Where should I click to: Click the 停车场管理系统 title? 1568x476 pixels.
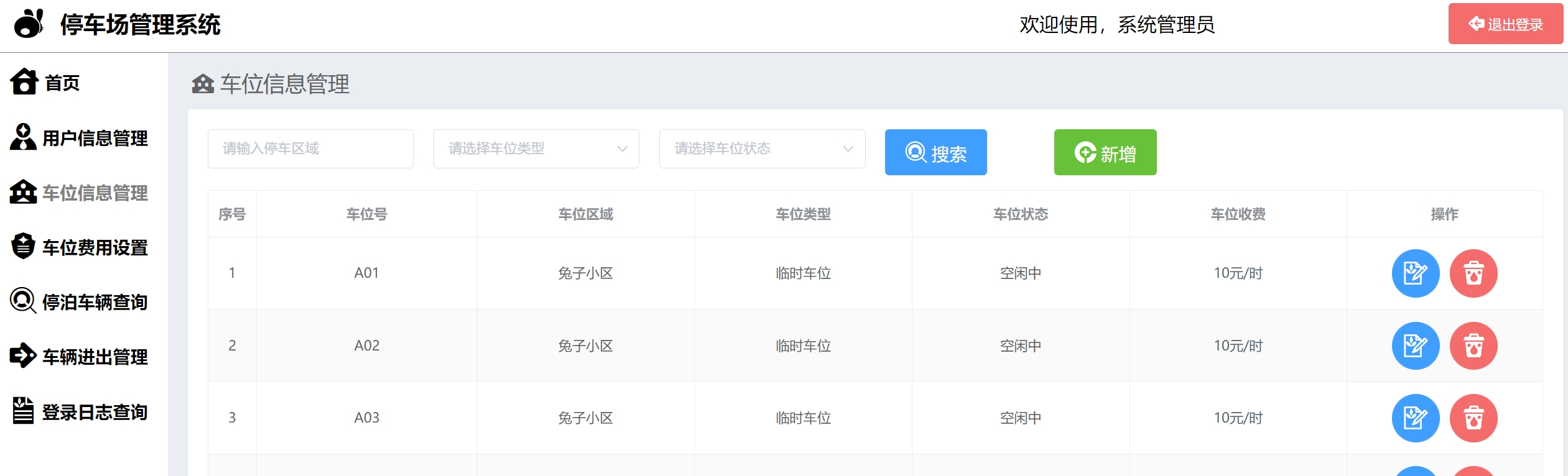(141, 25)
